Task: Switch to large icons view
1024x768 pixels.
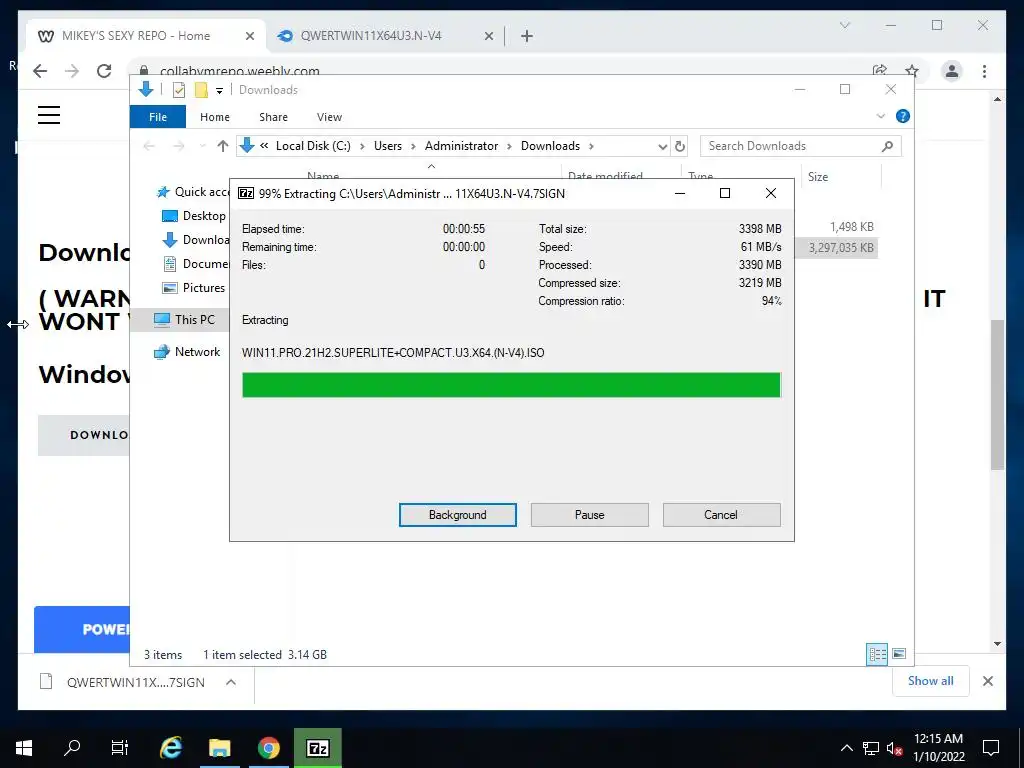Action: 899,654
